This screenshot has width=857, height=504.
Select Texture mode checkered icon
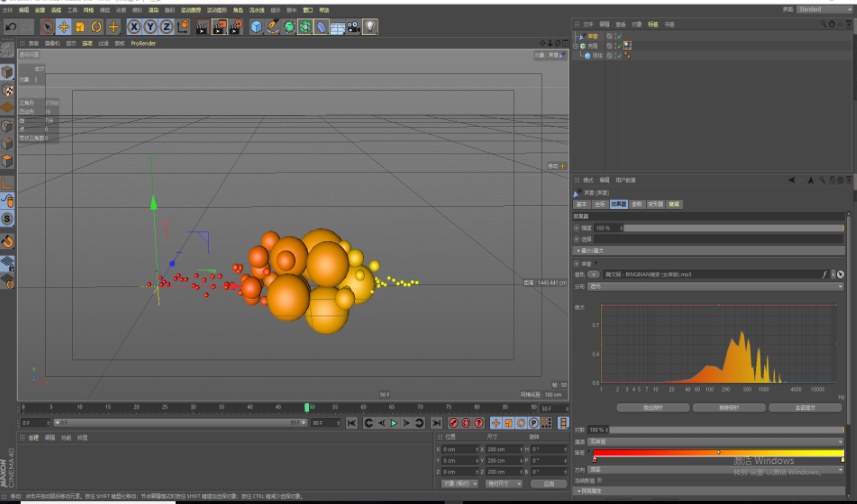(7, 89)
